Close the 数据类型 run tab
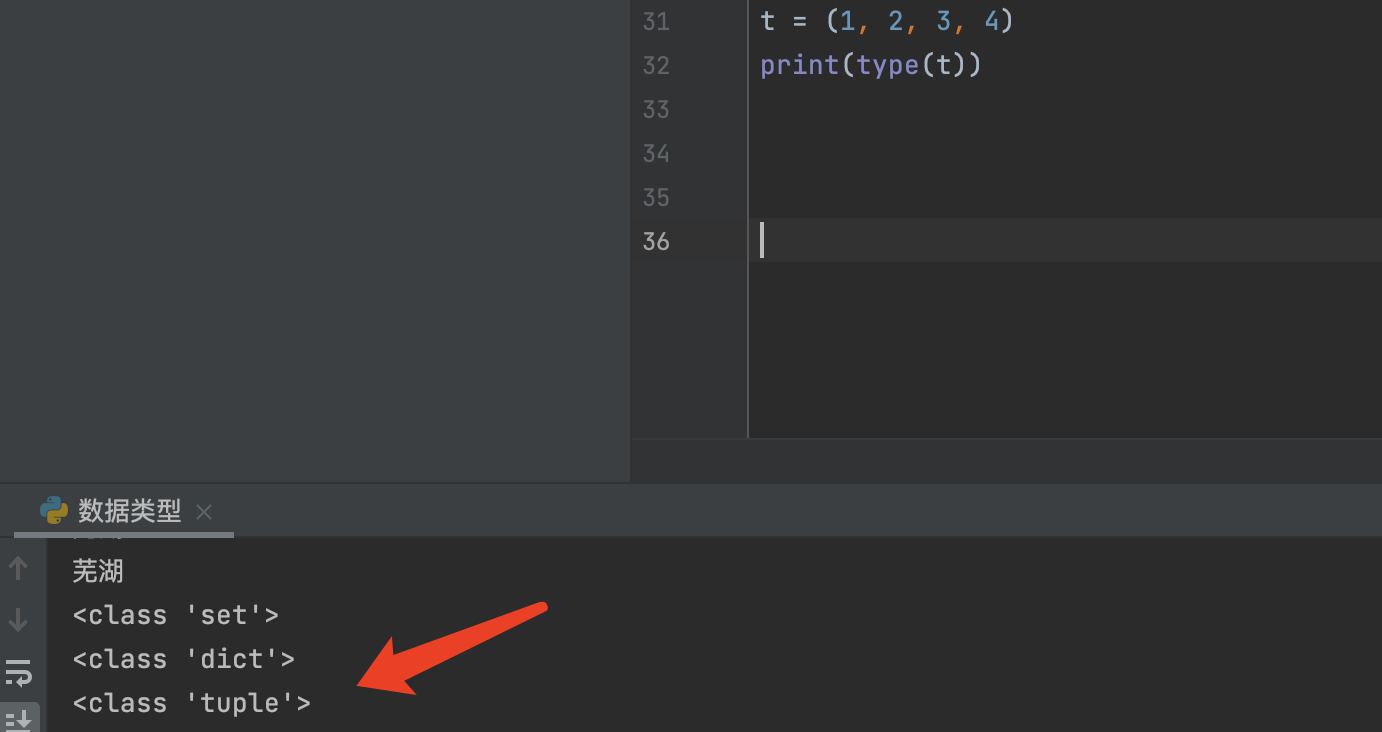 tap(204, 512)
